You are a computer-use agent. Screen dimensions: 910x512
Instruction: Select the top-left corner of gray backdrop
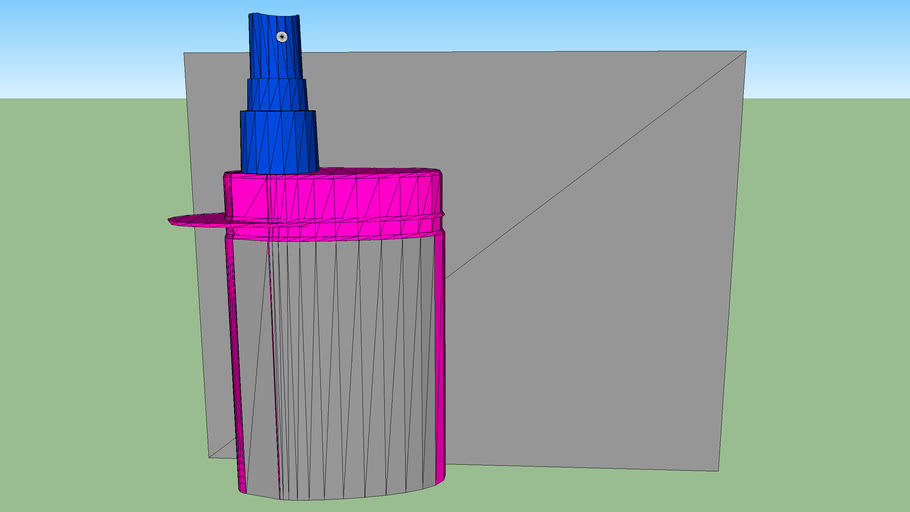(184, 53)
